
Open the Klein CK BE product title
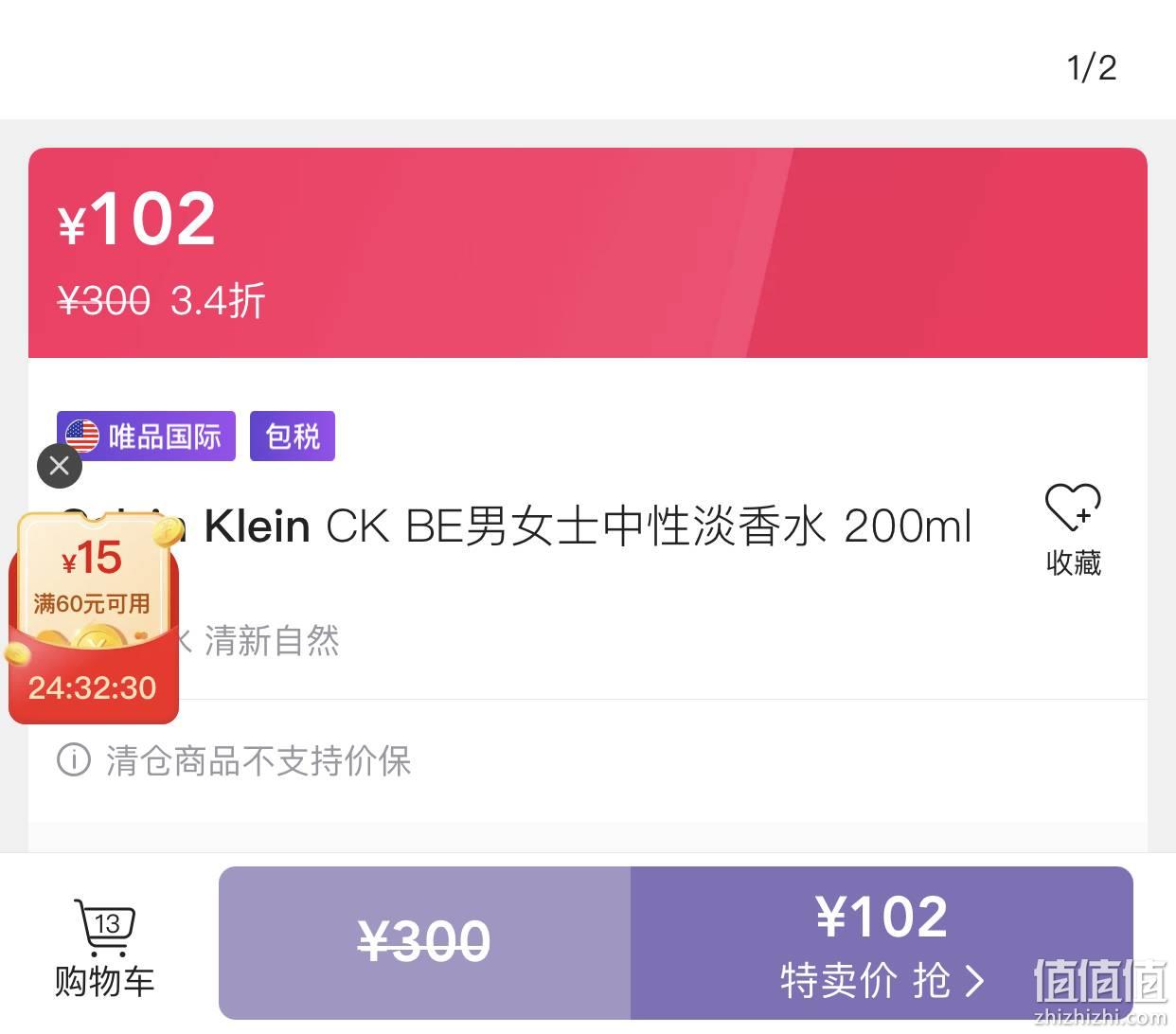coord(588,526)
